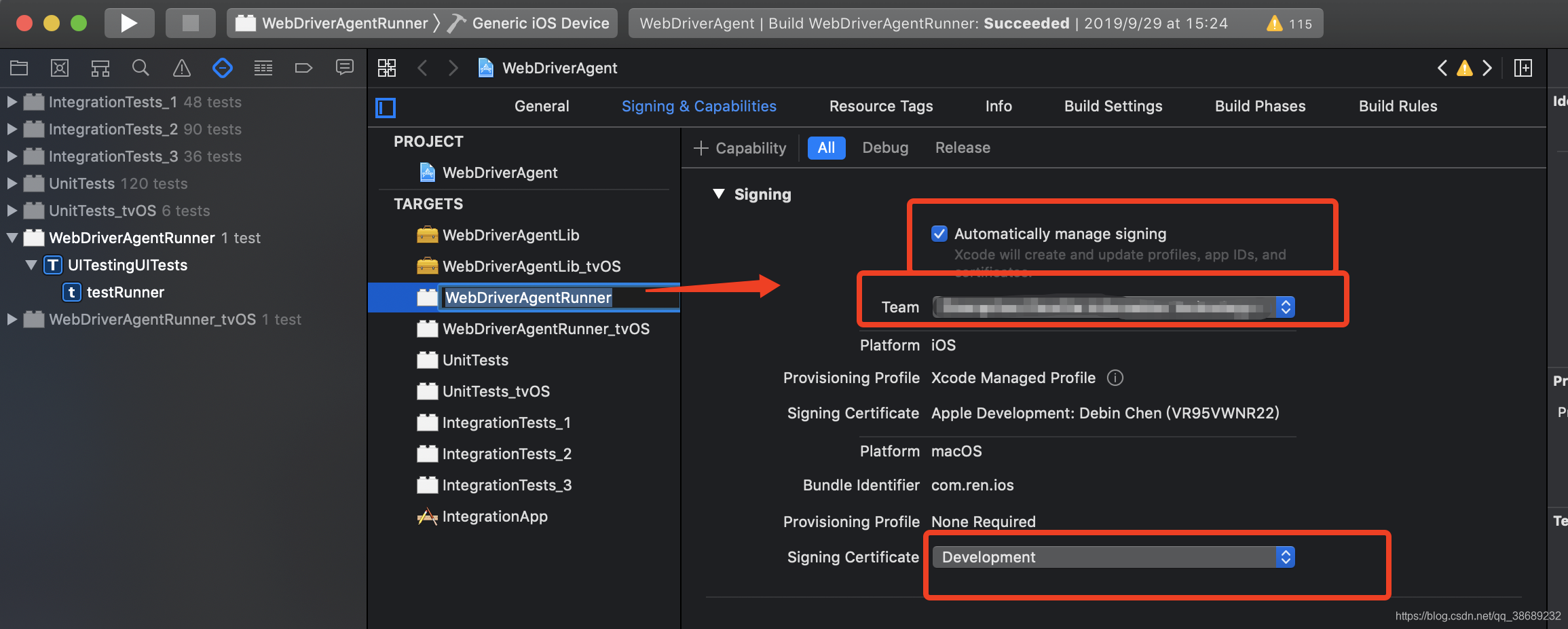The height and width of the screenshot is (629, 1568).
Task: Toggle the targets list sidebar icon
Action: tap(386, 107)
